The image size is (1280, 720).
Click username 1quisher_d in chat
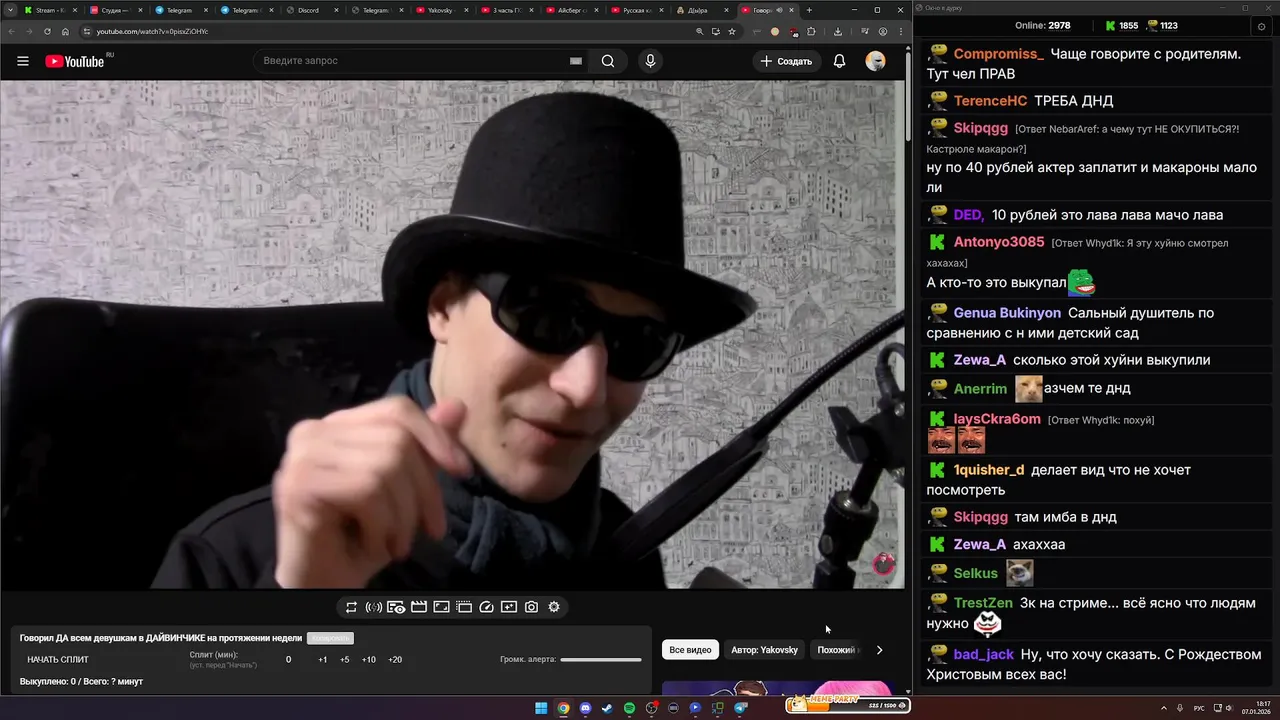pyautogui.click(x=988, y=470)
